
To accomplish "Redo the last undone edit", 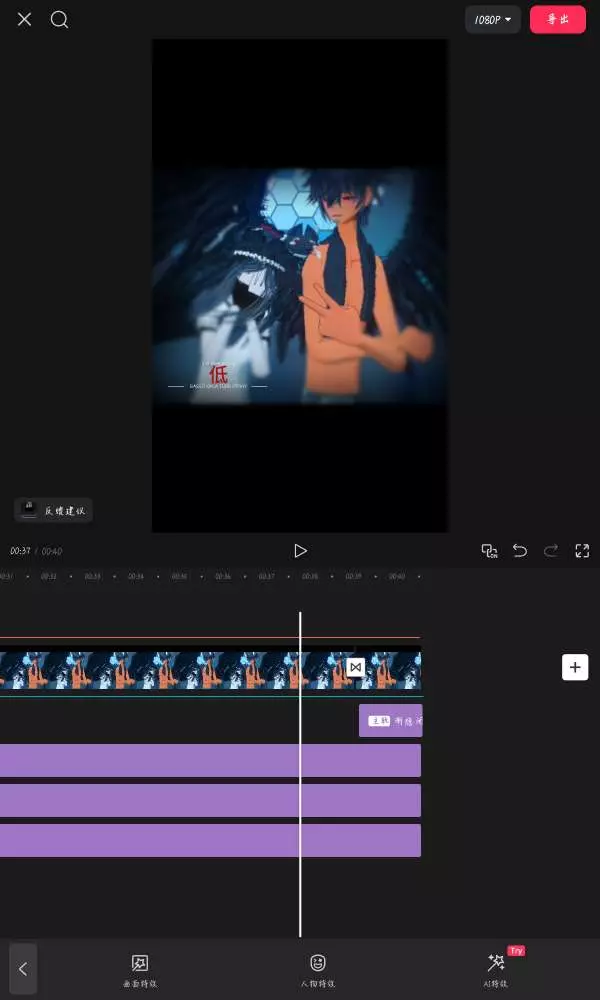I will [551, 551].
